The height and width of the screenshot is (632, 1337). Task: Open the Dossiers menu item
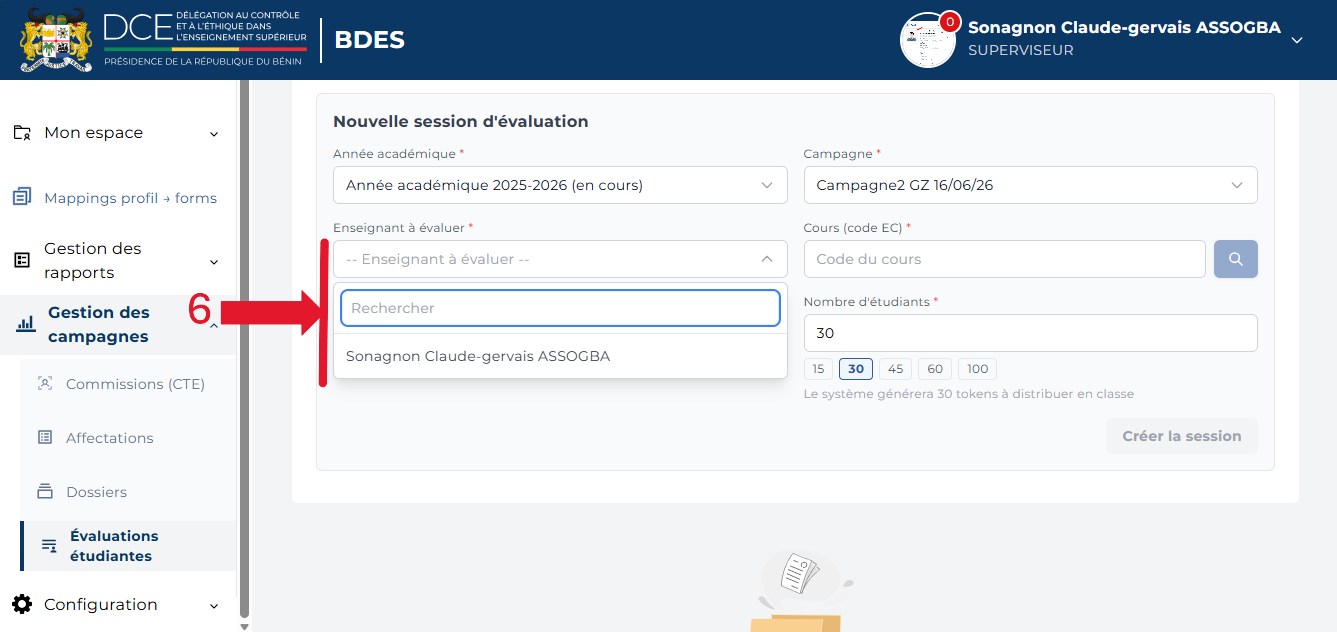(96, 492)
